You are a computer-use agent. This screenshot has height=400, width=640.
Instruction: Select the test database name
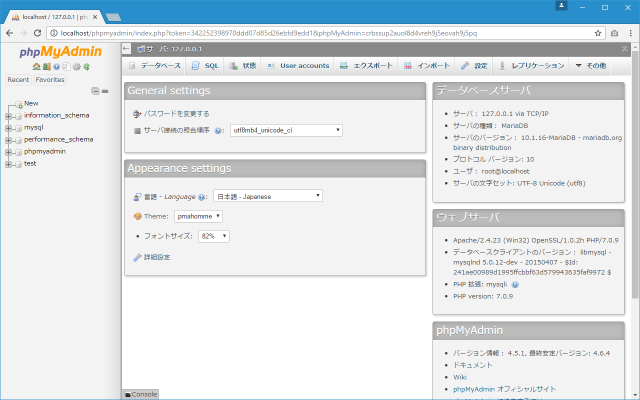pos(30,164)
